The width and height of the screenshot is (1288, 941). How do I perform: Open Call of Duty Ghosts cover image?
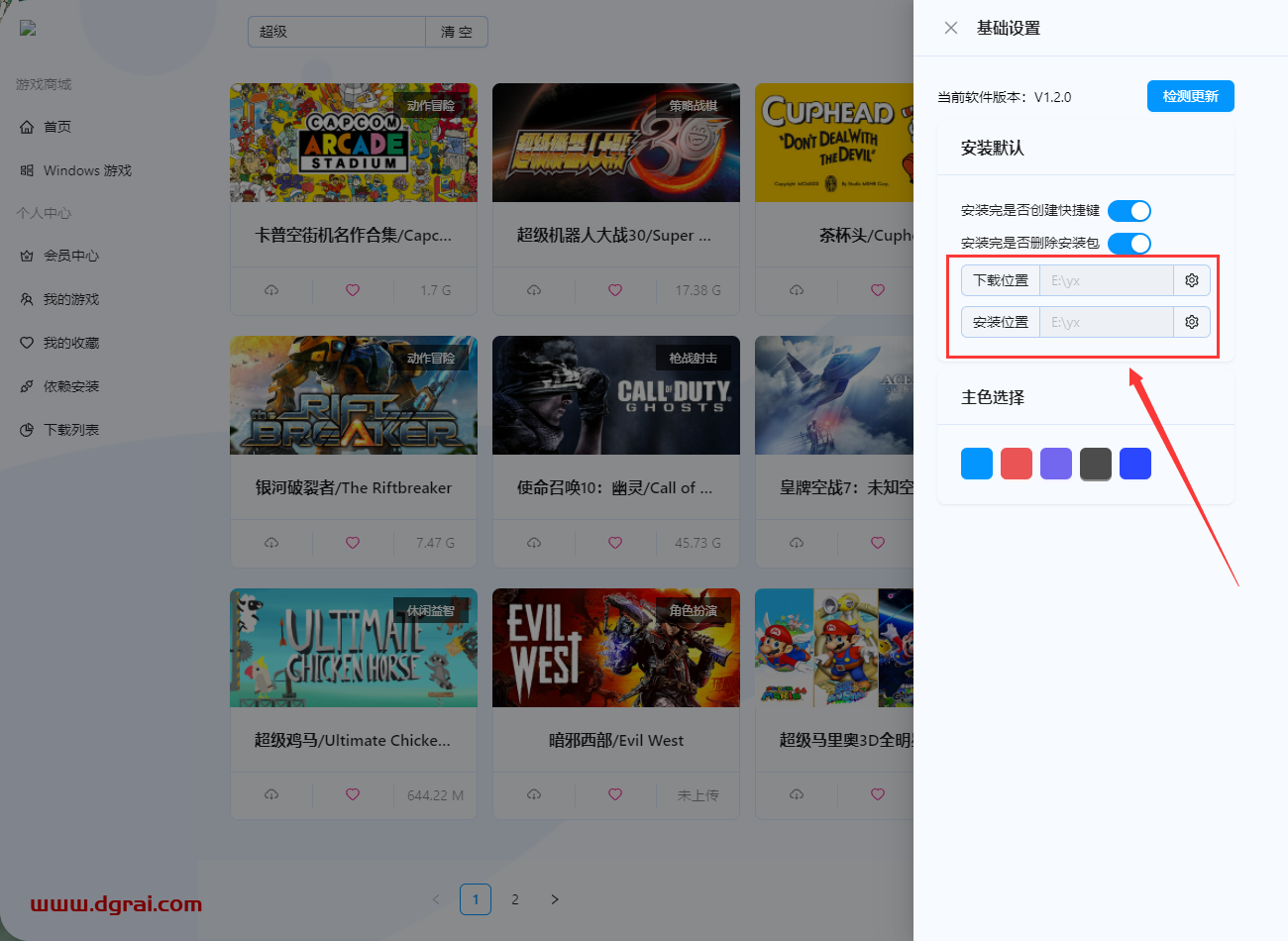[616, 395]
